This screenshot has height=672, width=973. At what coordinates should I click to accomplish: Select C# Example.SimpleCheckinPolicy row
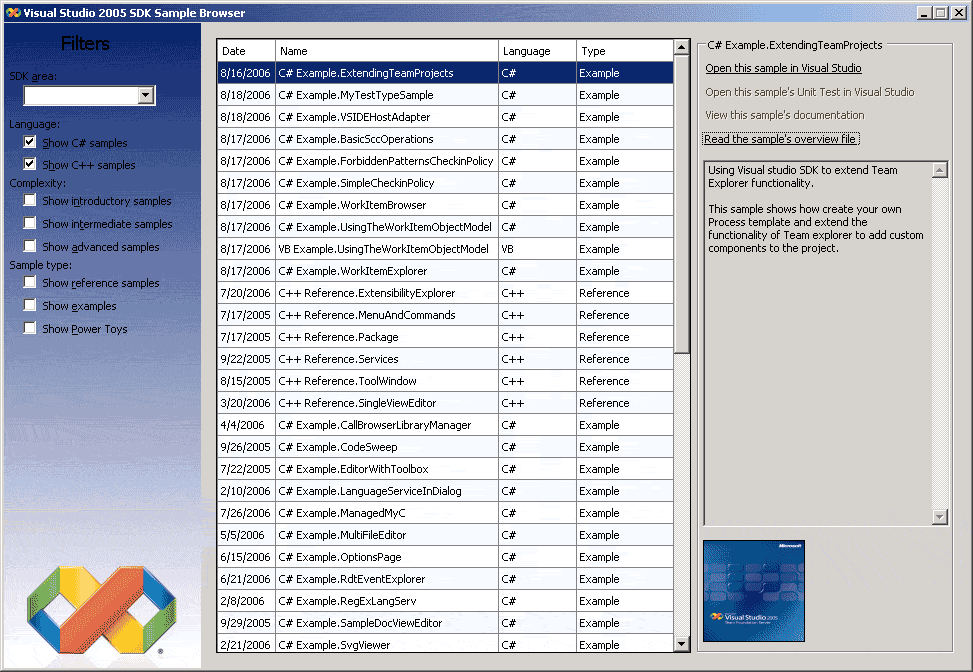click(x=445, y=183)
